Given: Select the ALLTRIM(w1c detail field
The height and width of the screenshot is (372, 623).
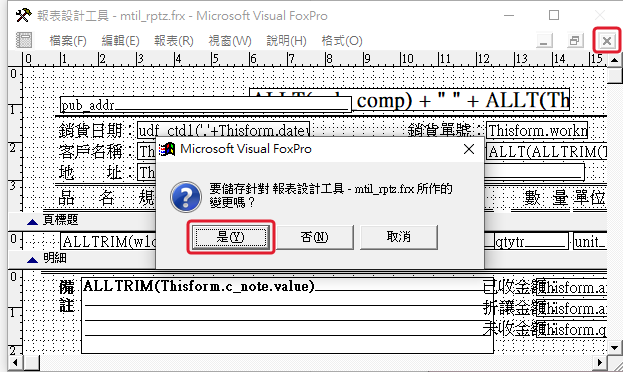Looking at the screenshot, I should [108, 241].
